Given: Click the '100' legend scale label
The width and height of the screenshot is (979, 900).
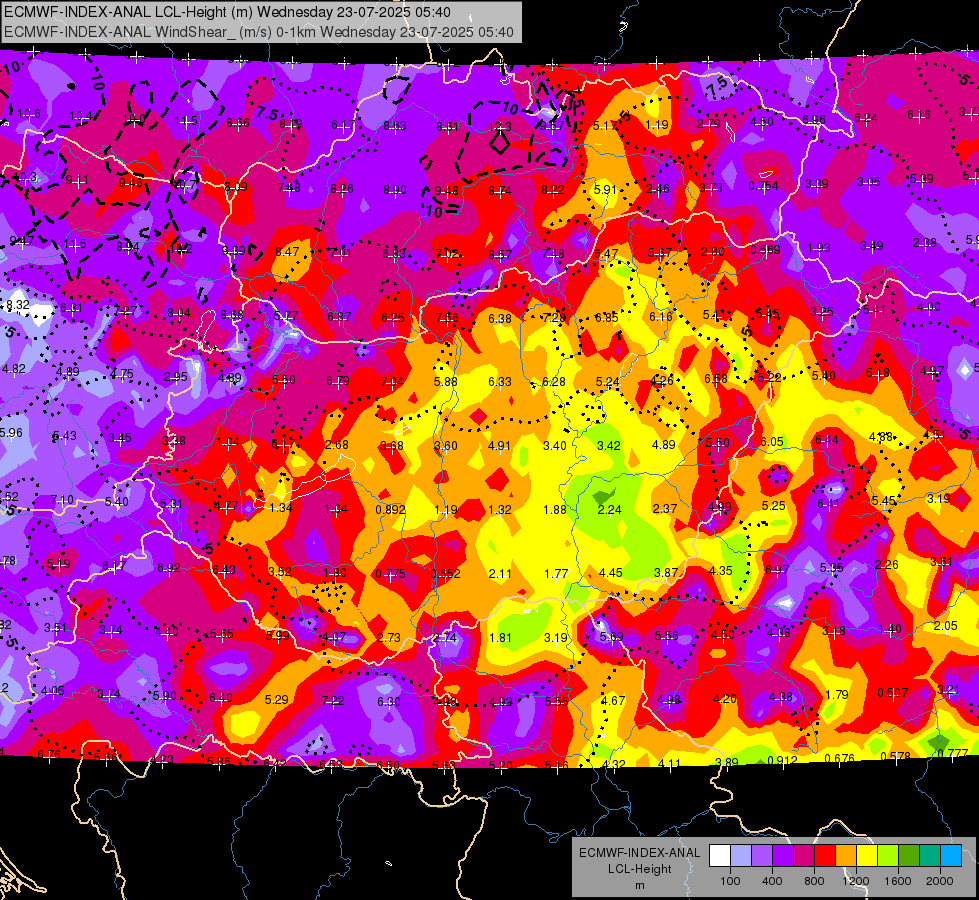Looking at the screenshot, I should pyautogui.click(x=731, y=881).
